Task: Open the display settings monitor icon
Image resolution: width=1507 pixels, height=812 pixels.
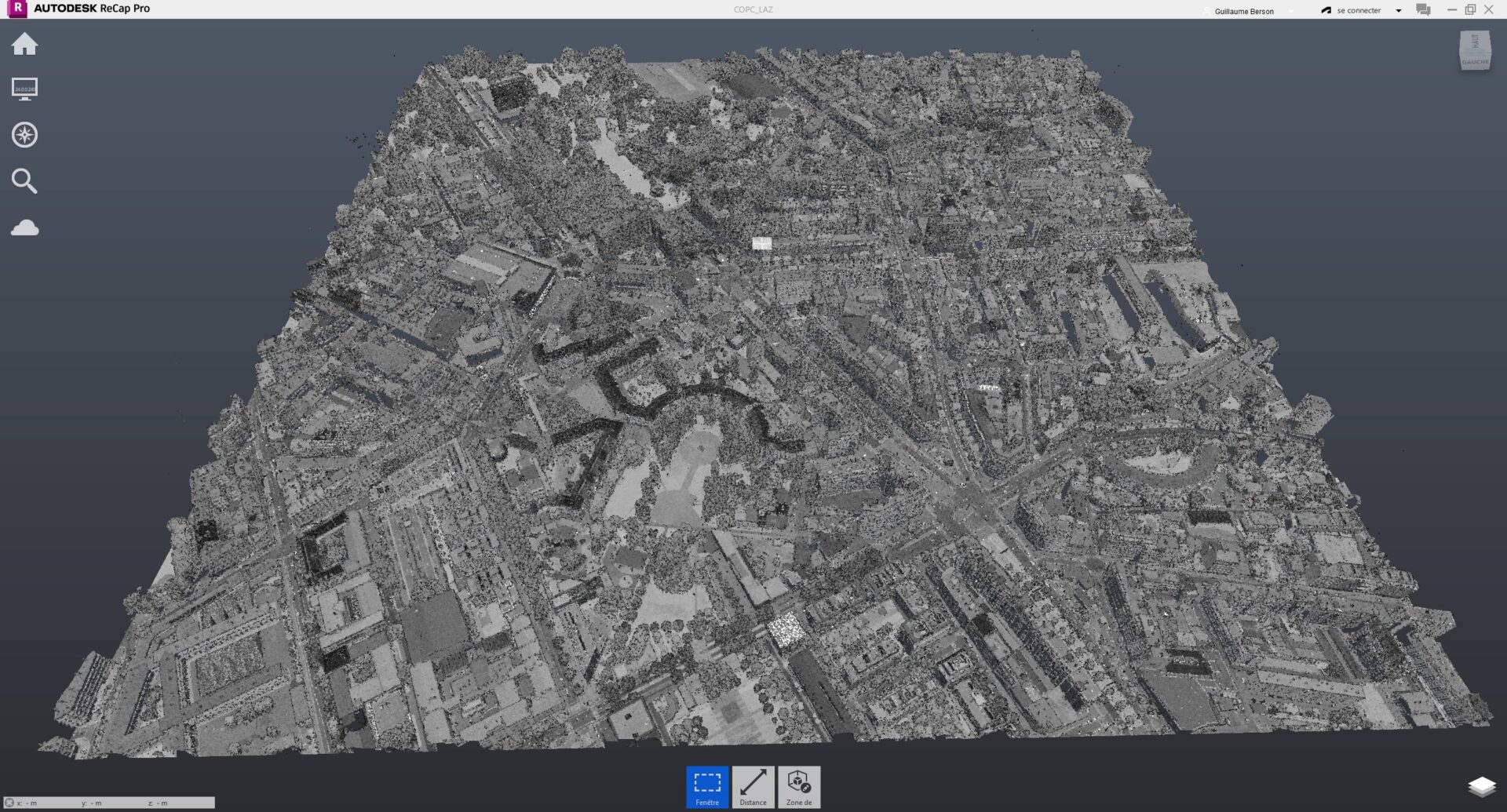Action: 24,89
